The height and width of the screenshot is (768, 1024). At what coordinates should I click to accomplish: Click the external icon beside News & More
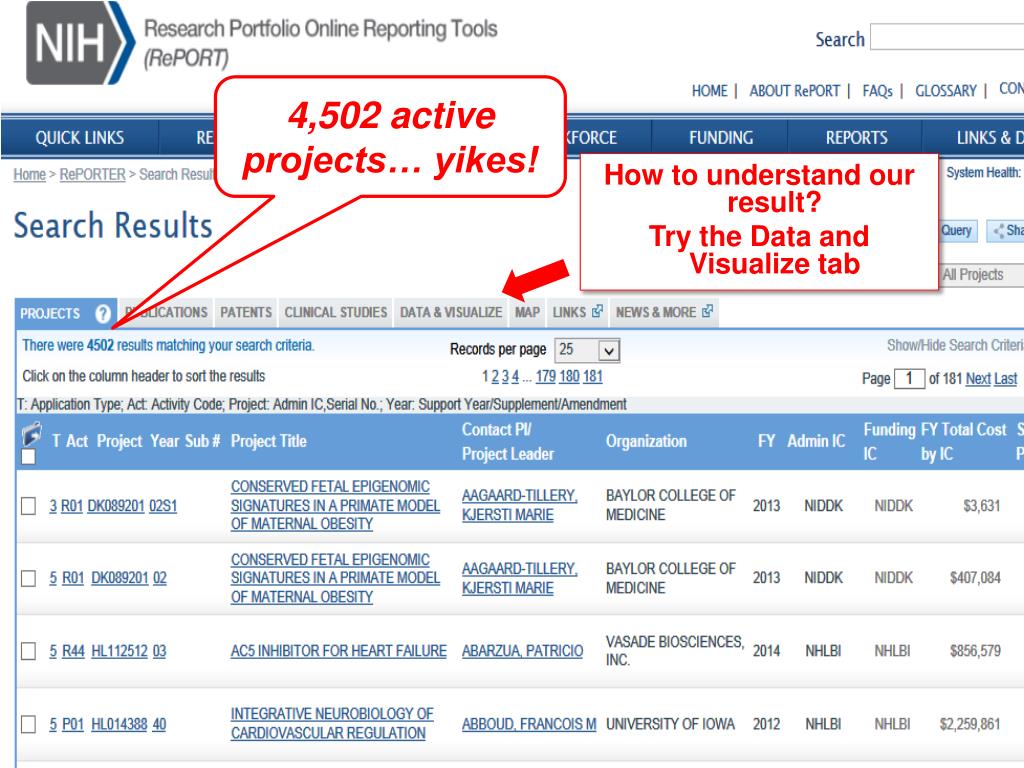pyautogui.click(x=707, y=312)
